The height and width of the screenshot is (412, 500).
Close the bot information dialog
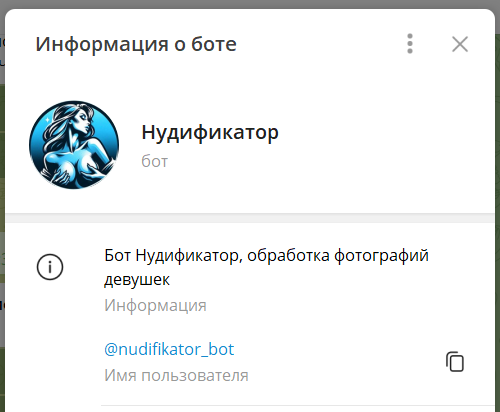(x=460, y=44)
